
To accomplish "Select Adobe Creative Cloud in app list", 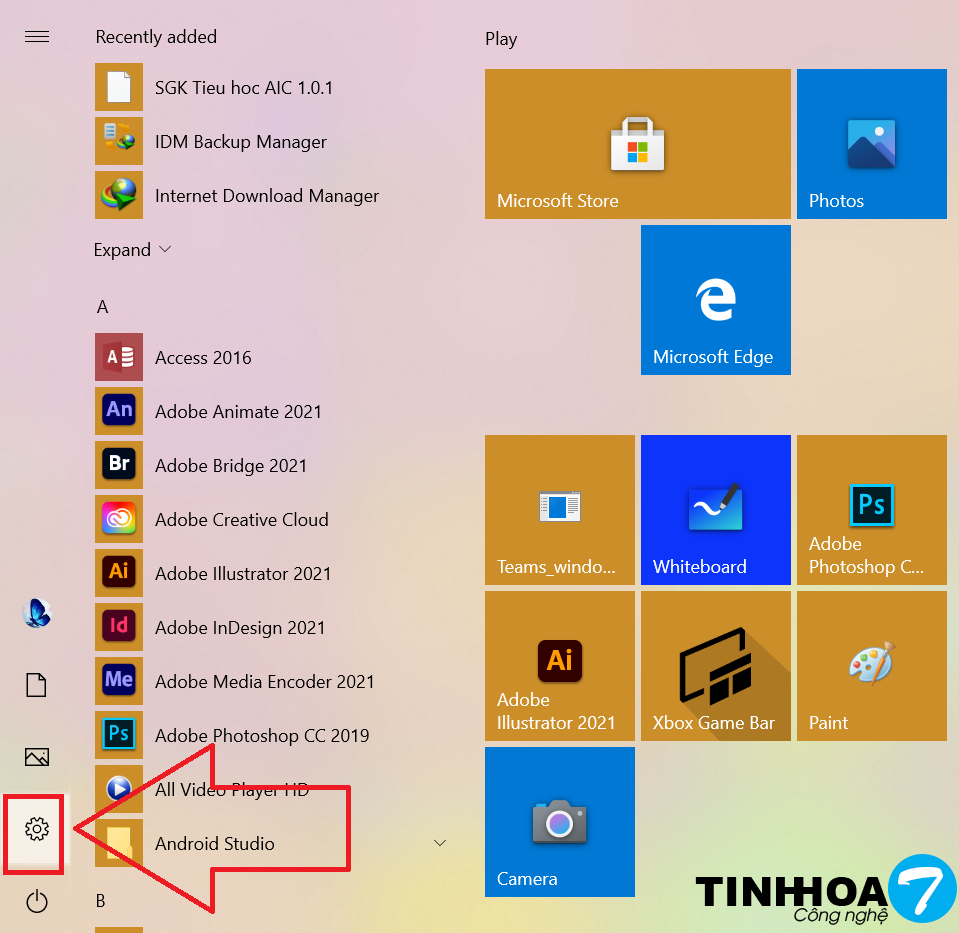I will (x=241, y=520).
